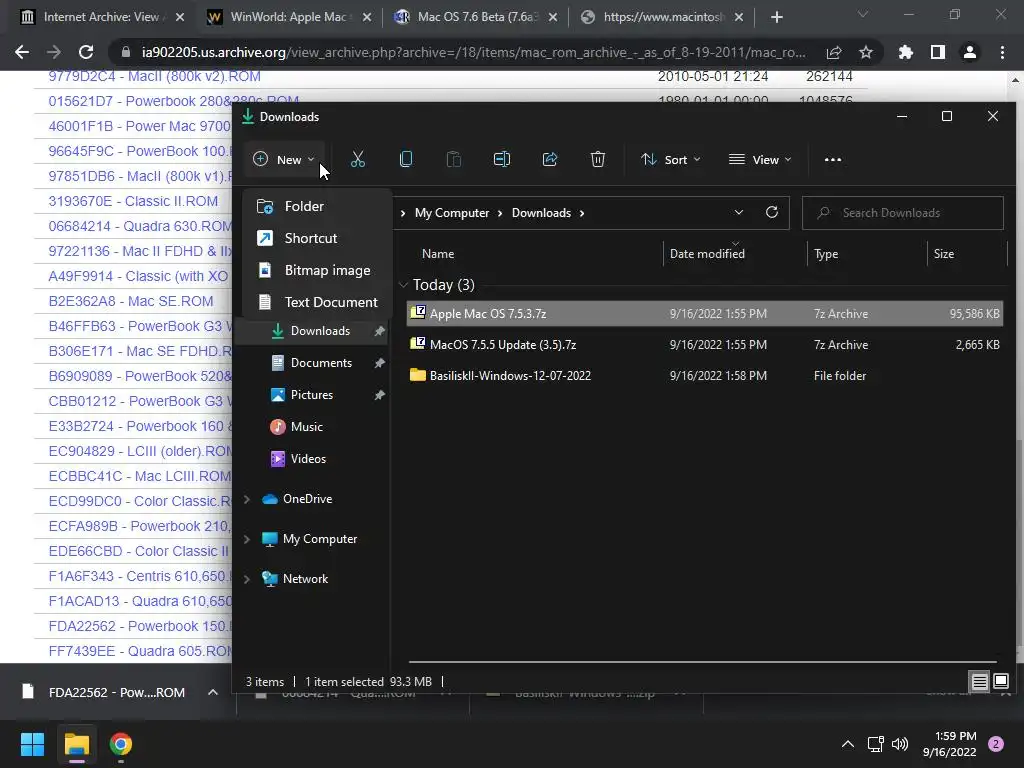Click My Computer in breadcrumb path
This screenshot has height=768, width=1024.
(452, 213)
